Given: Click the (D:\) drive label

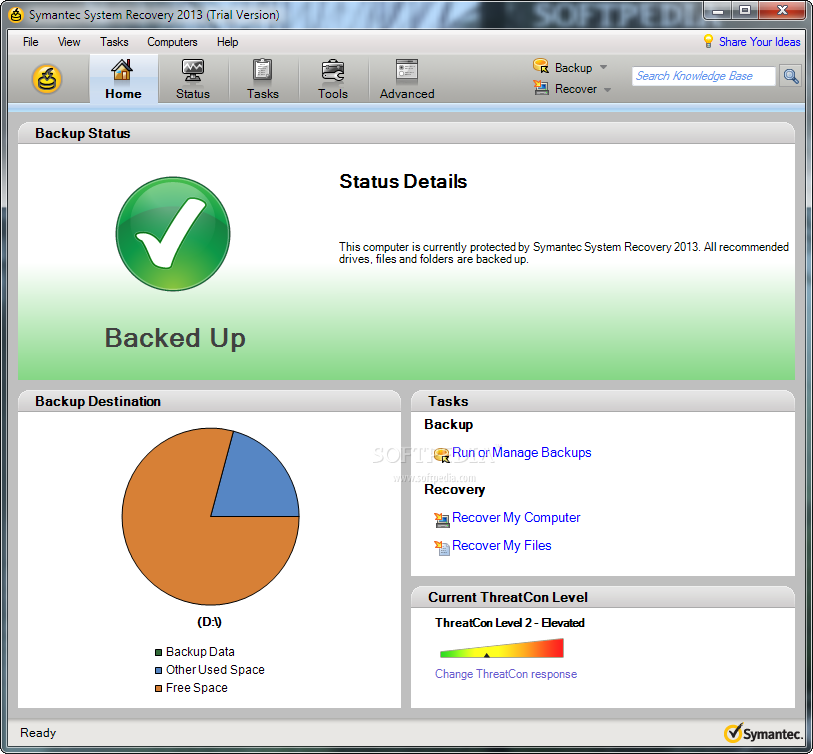Looking at the screenshot, I should (209, 622).
